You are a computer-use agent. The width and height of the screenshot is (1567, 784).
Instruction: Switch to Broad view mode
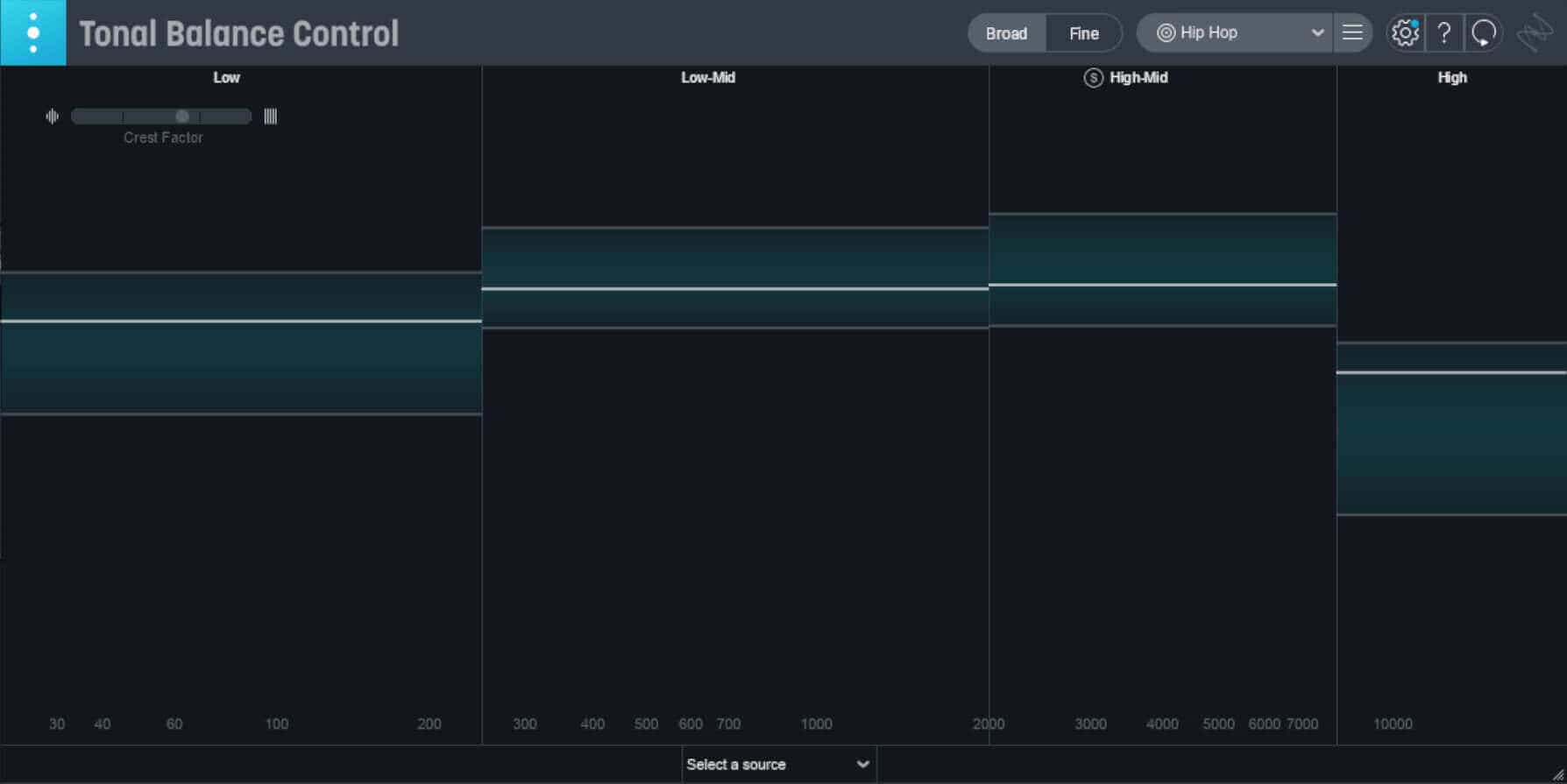point(1006,33)
